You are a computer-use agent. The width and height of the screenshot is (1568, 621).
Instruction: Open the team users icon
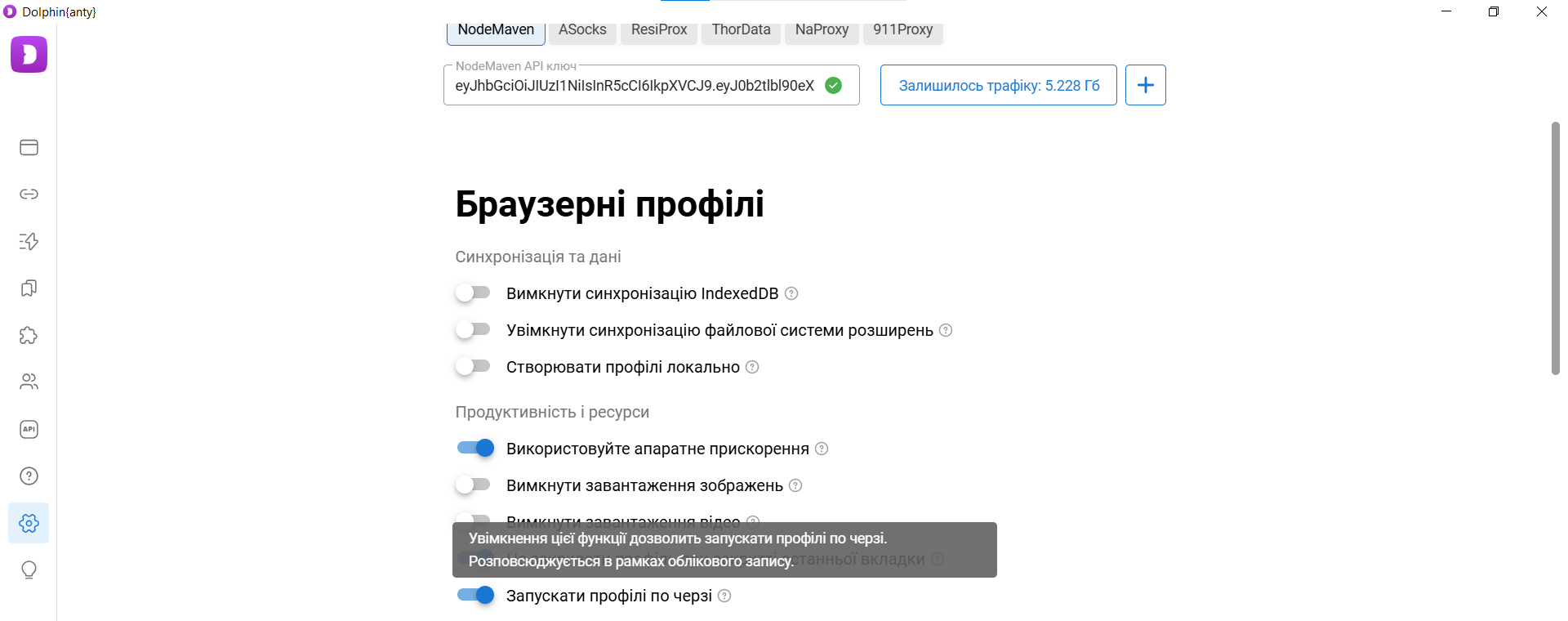point(29,382)
